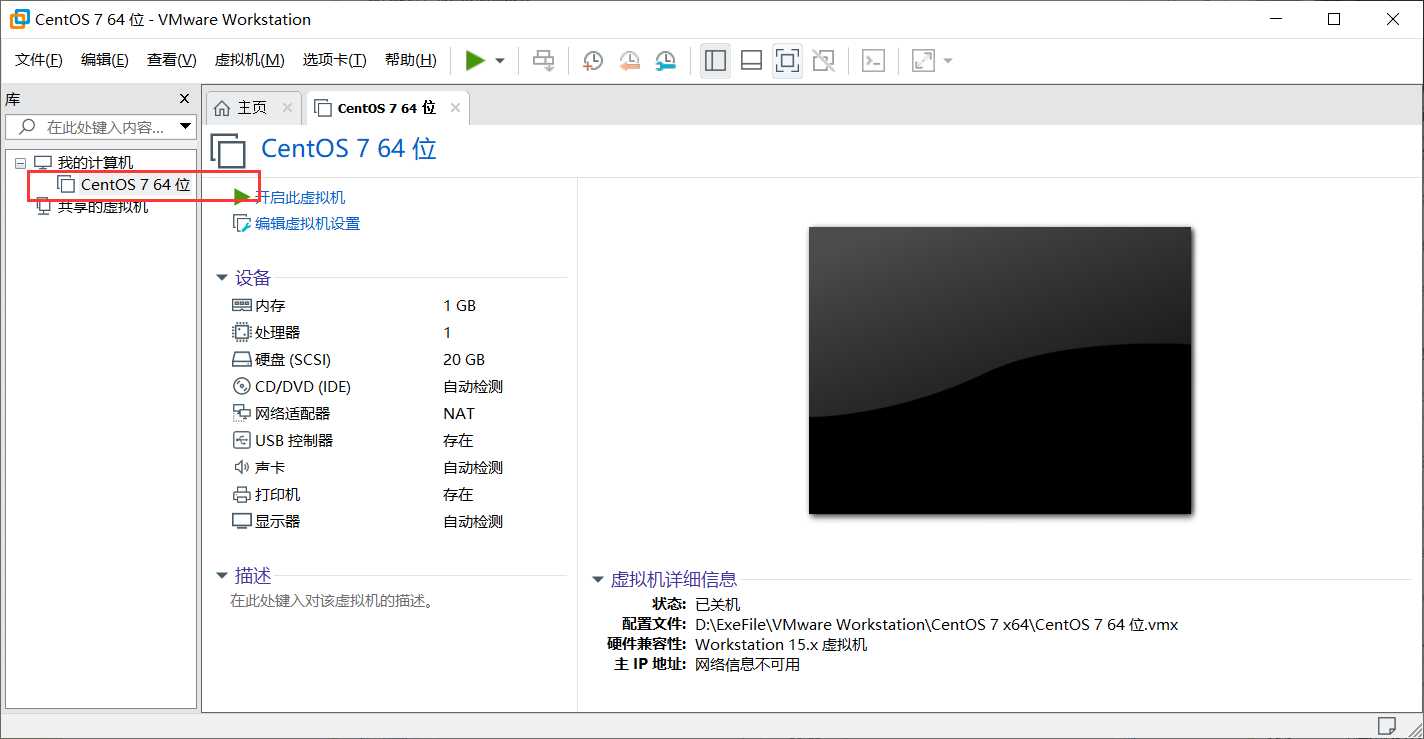Select 共享的虚拟机 in library tree
The width and height of the screenshot is (1424, 739).
pyautogui.click(x=103, y=207)
